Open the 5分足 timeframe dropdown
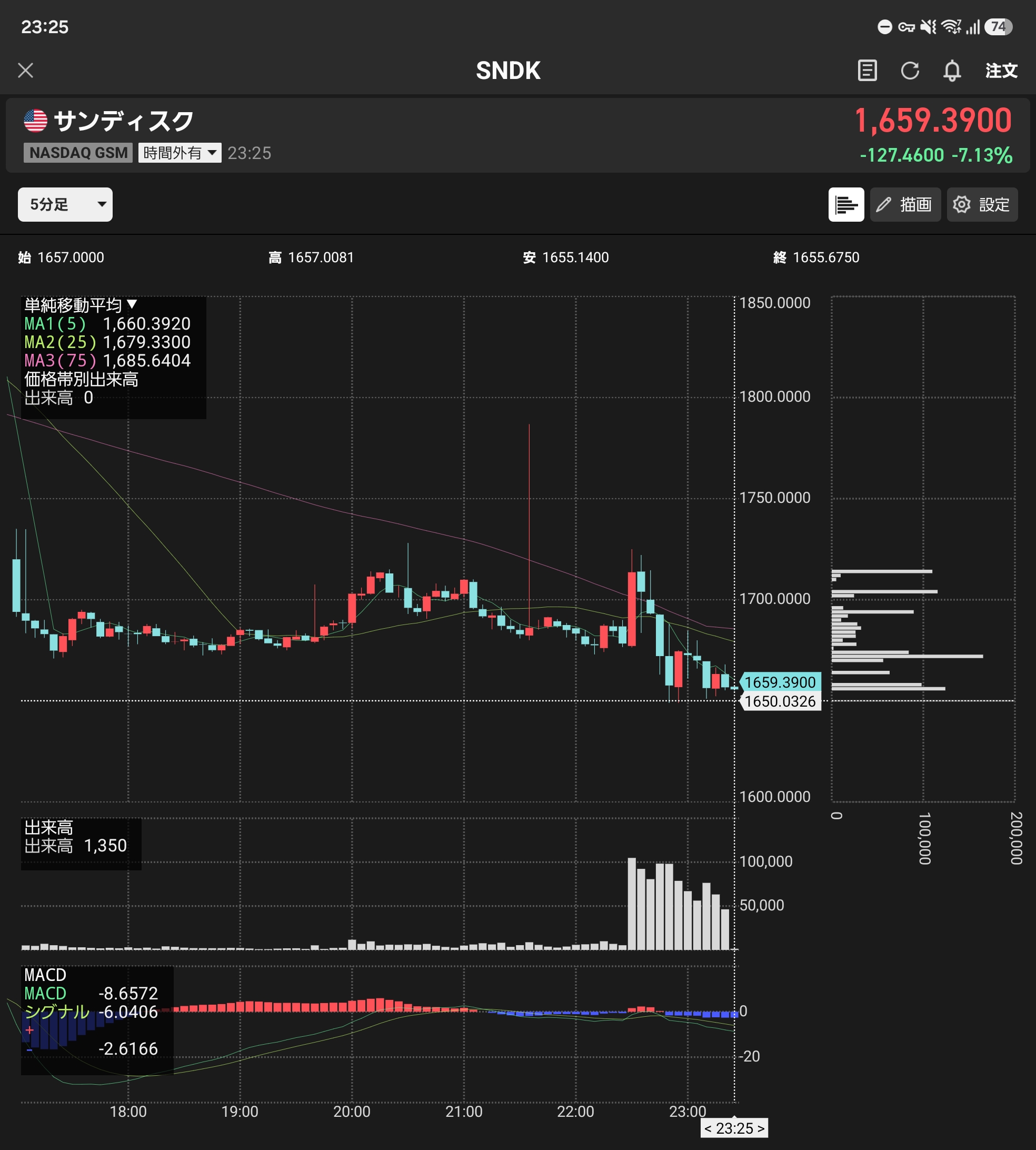This screenshot has height=1150, width=1036. coord(65,204)
